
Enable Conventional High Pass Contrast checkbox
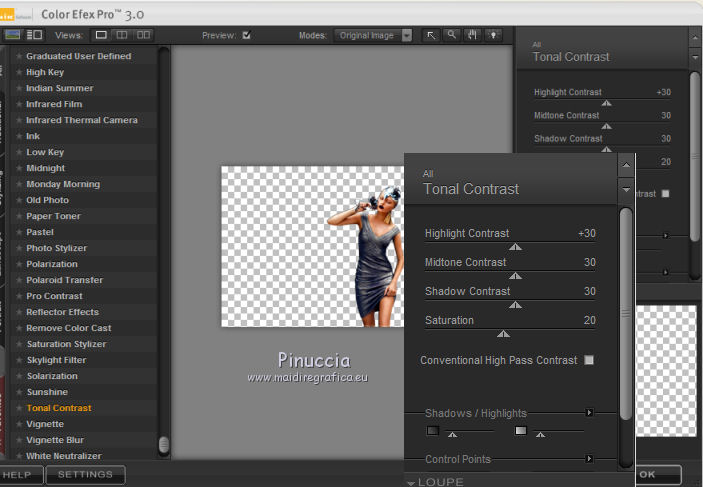pos(589,360)
